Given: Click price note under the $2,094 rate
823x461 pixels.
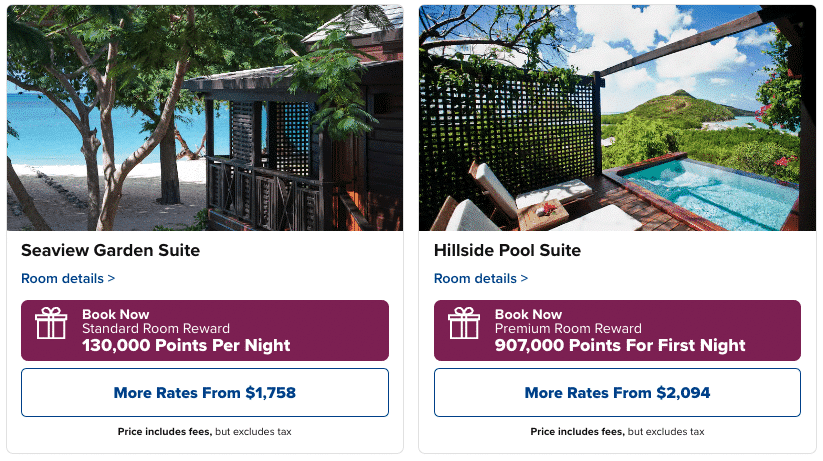Looking at the screenshot, I should 617,432.
